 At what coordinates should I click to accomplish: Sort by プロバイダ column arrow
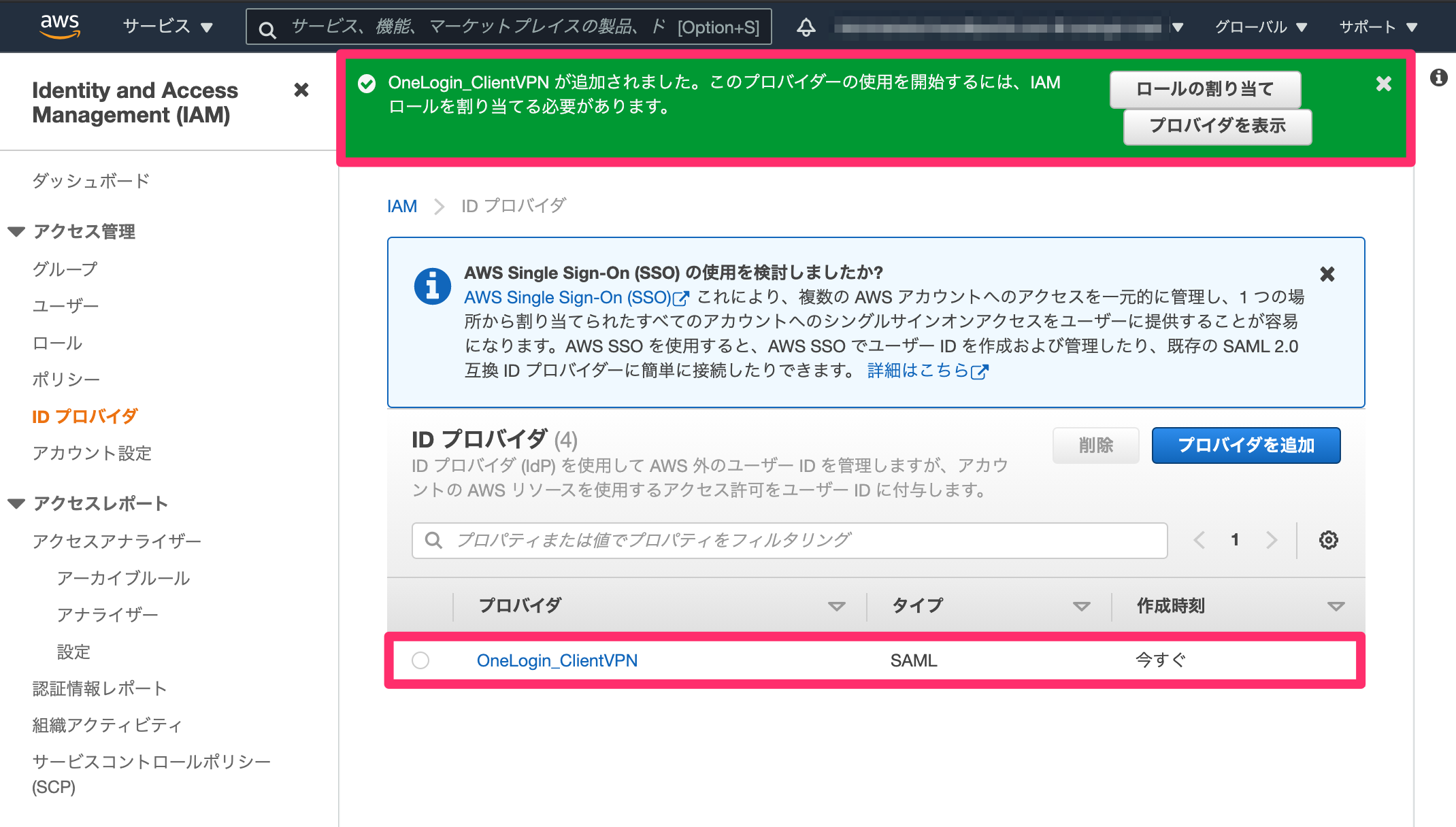click(836, 606)
